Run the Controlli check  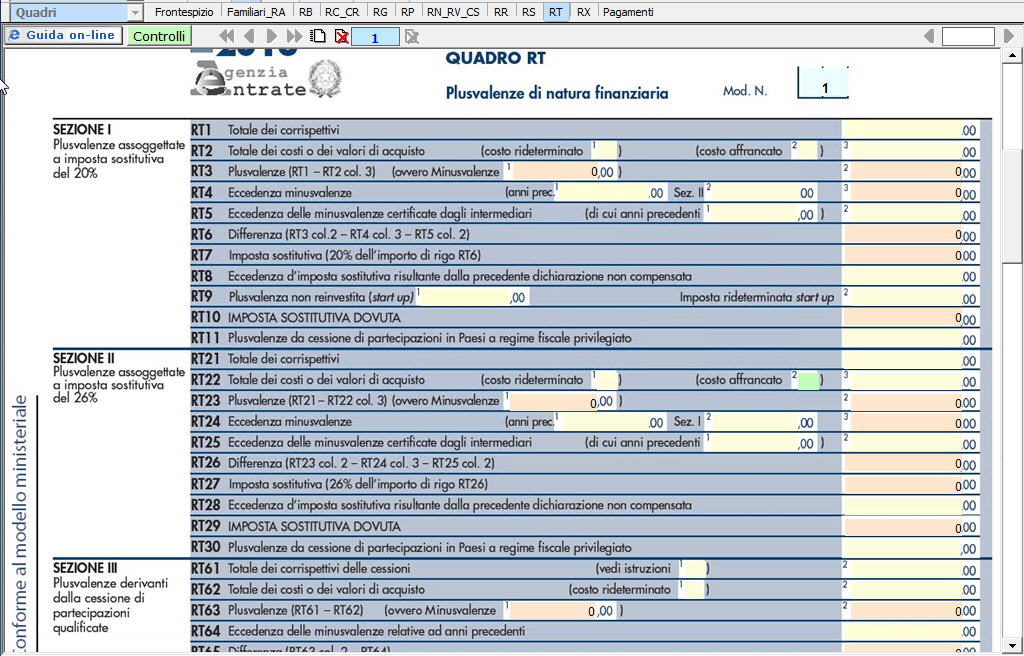pyautogui.click(x=159, y=36)
